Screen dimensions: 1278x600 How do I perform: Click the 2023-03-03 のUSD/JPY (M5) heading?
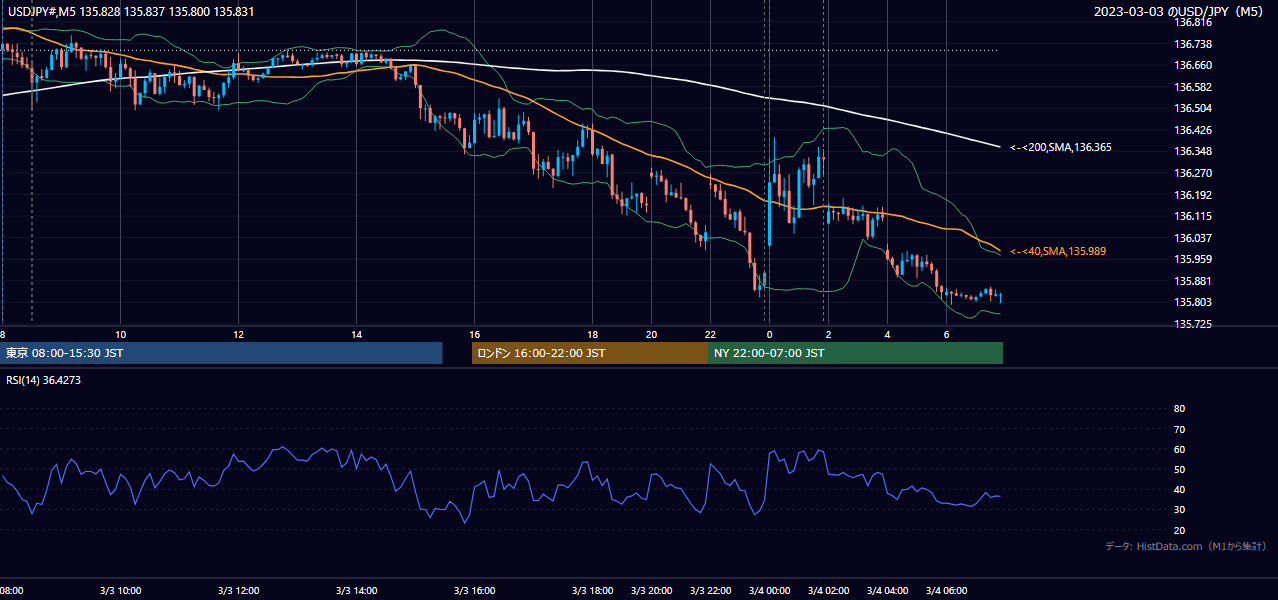coord(1179,11)
